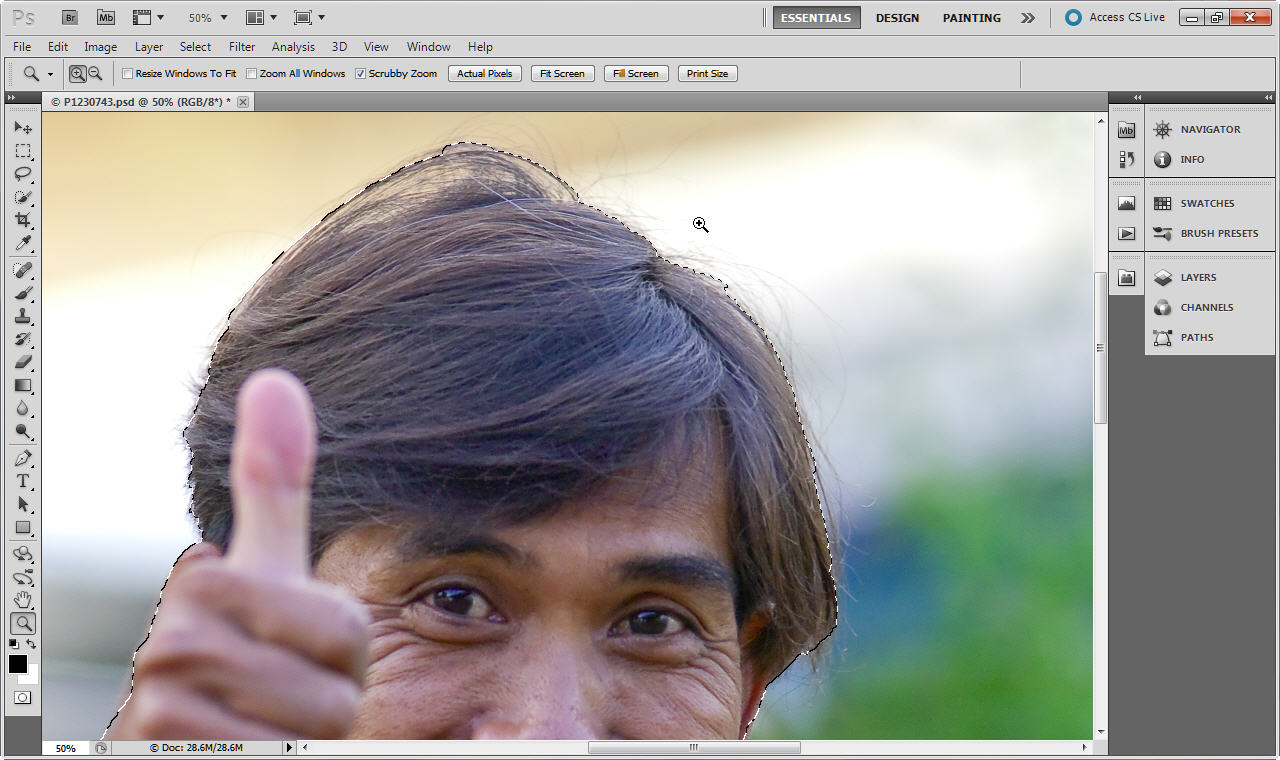Show more workspaces via double chevron

coord(1028,17)
